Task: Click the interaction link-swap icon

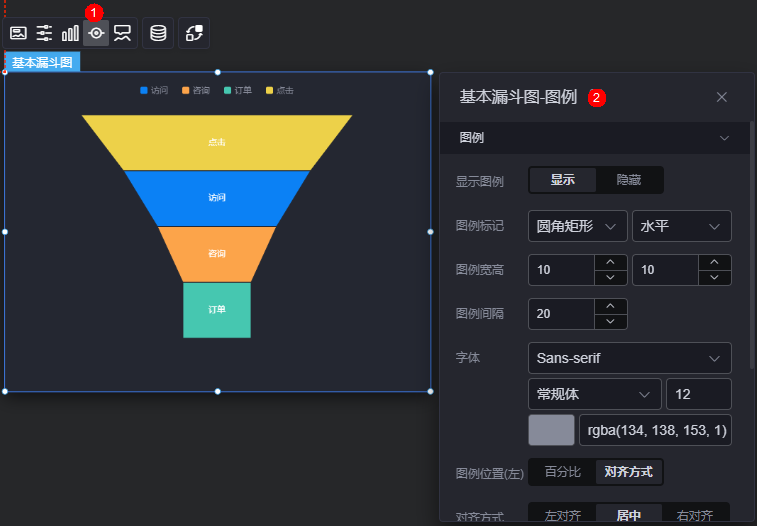Action: pos(194,33)
